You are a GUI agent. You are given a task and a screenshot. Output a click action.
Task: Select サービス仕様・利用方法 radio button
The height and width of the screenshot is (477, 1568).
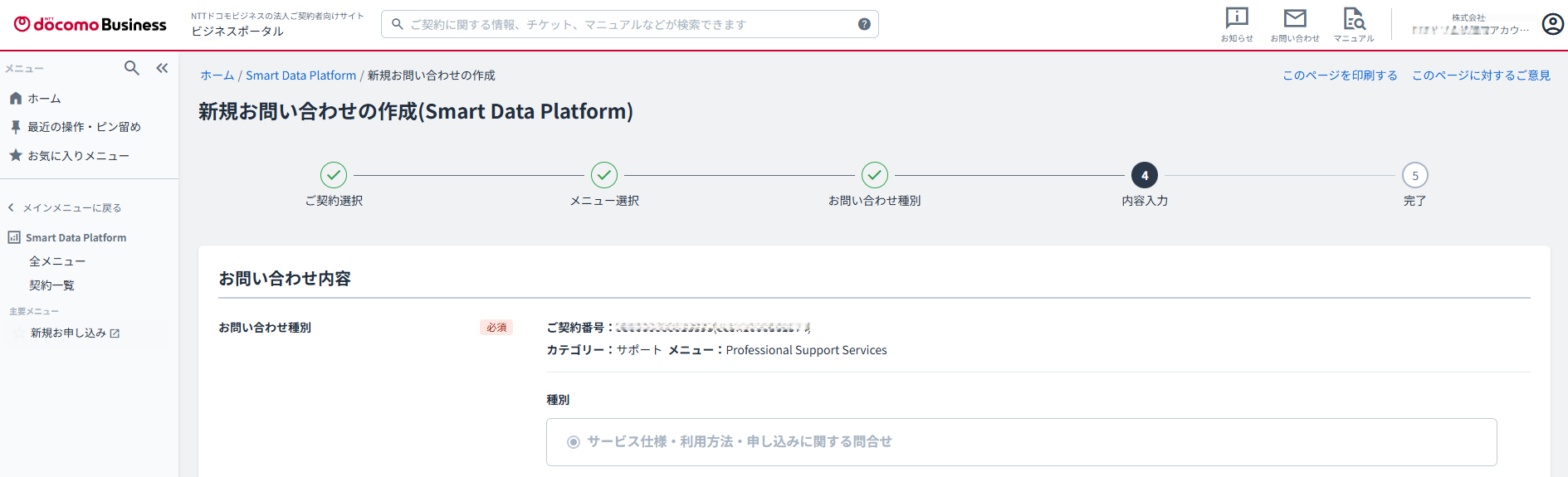(x=573, y=442)
